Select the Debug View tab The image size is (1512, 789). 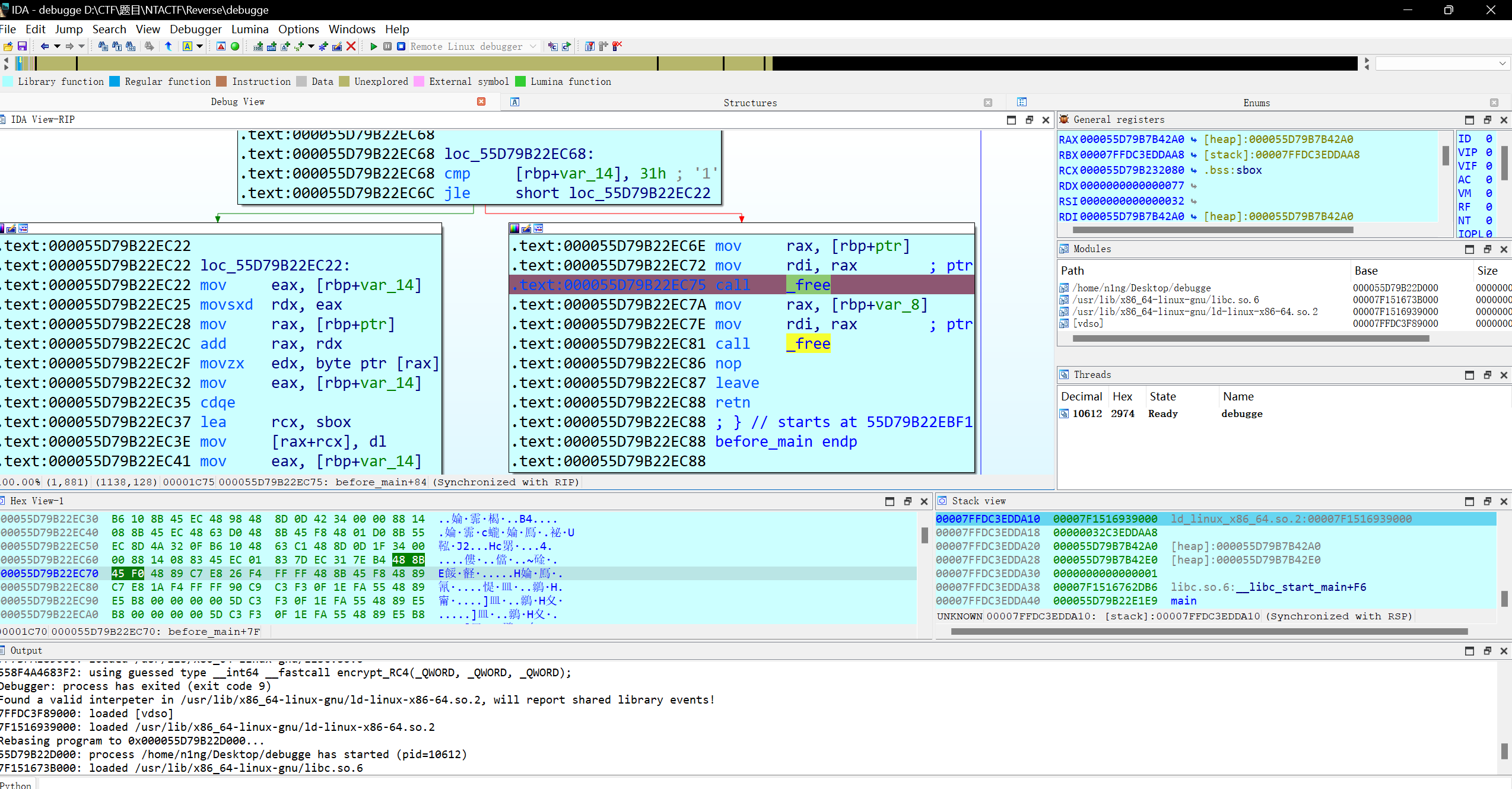tap(237, 101)
